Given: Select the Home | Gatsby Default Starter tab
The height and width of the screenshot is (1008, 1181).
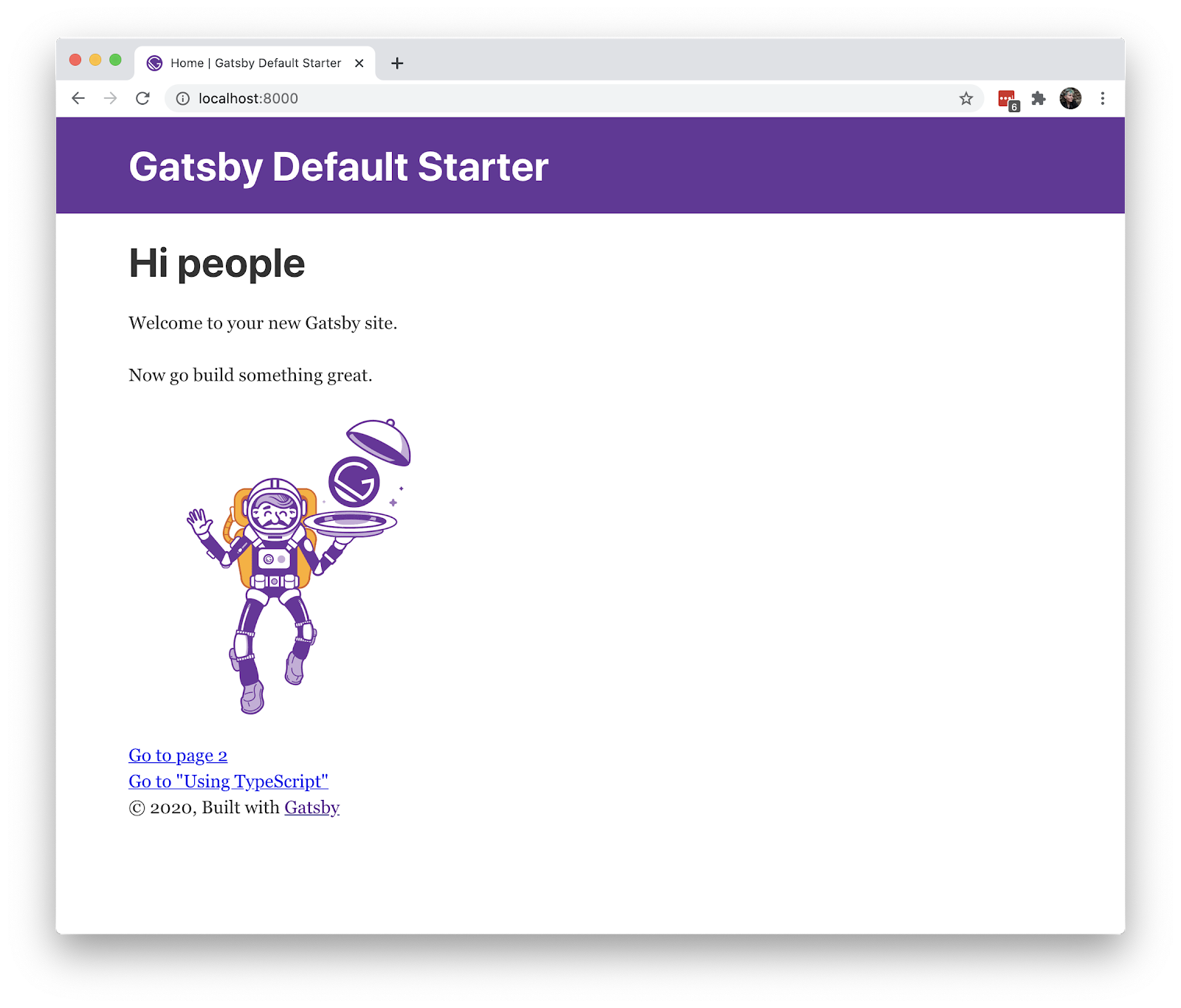Looking at the screenshot, I should pyautogui.click(x=255, y=63).
